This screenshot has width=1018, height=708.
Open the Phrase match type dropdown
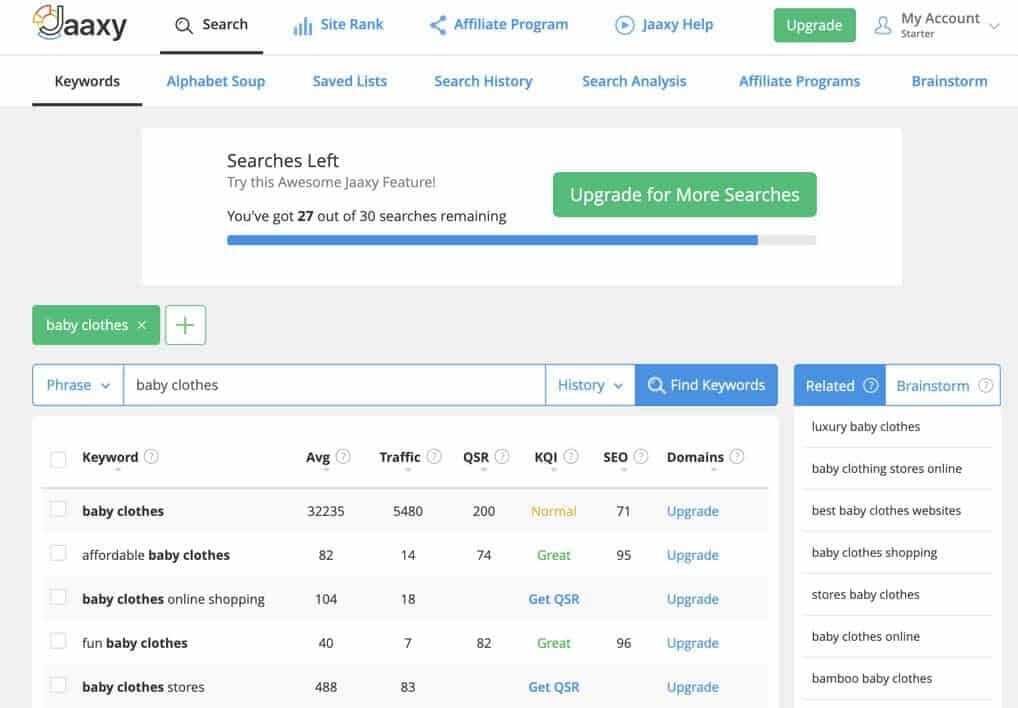pyautogui.click(x=78, y=385)
